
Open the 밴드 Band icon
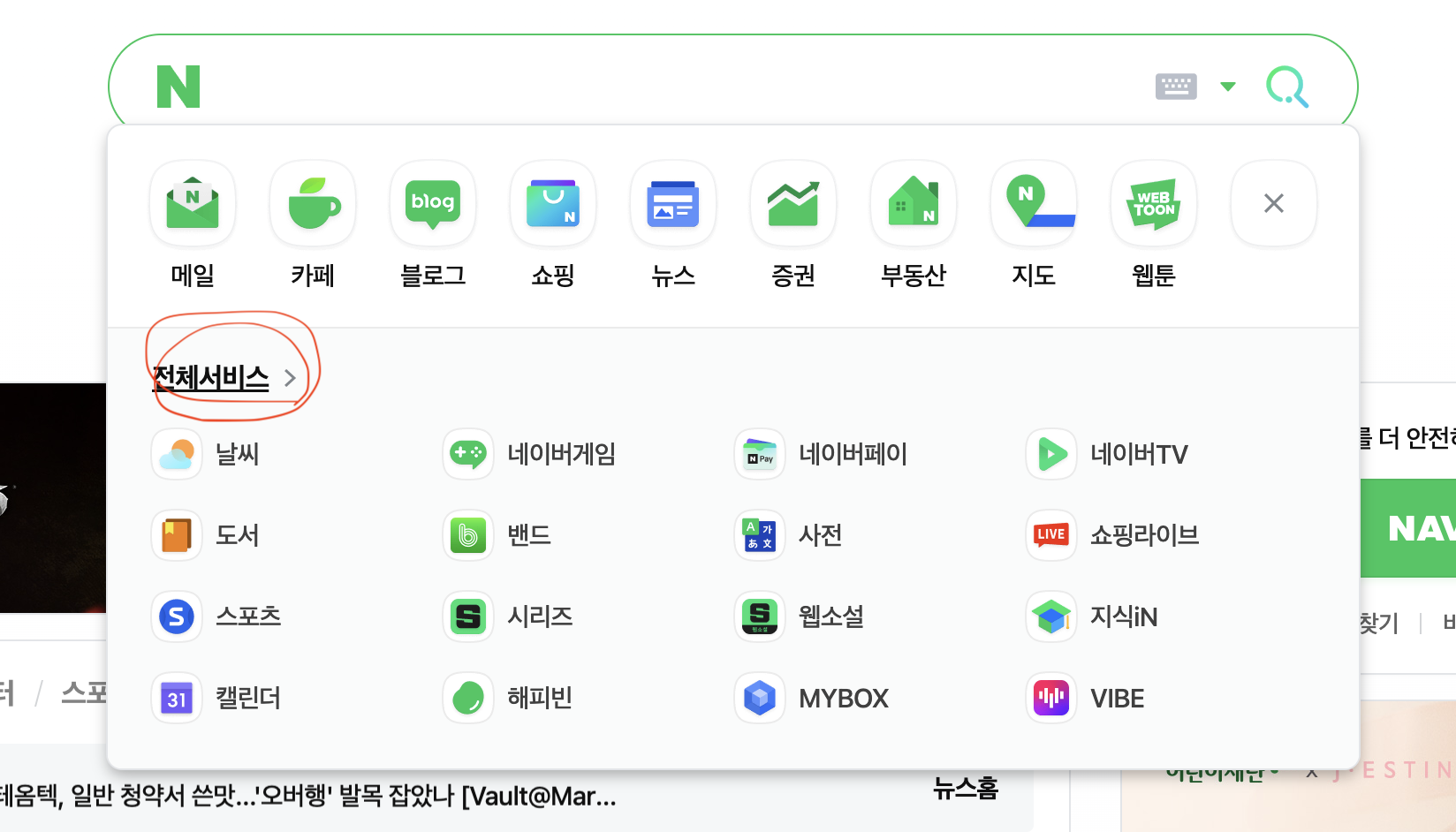468,535
